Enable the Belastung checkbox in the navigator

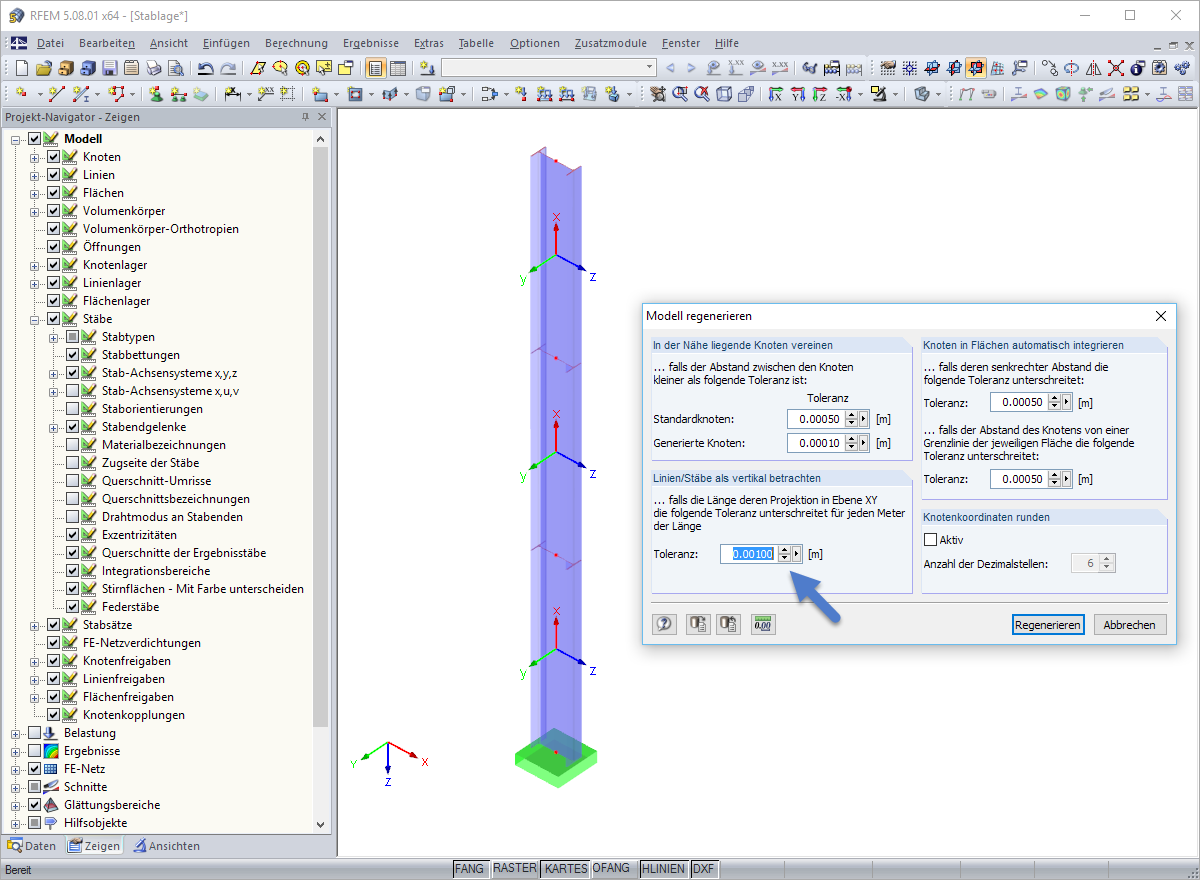coord(35,733)
